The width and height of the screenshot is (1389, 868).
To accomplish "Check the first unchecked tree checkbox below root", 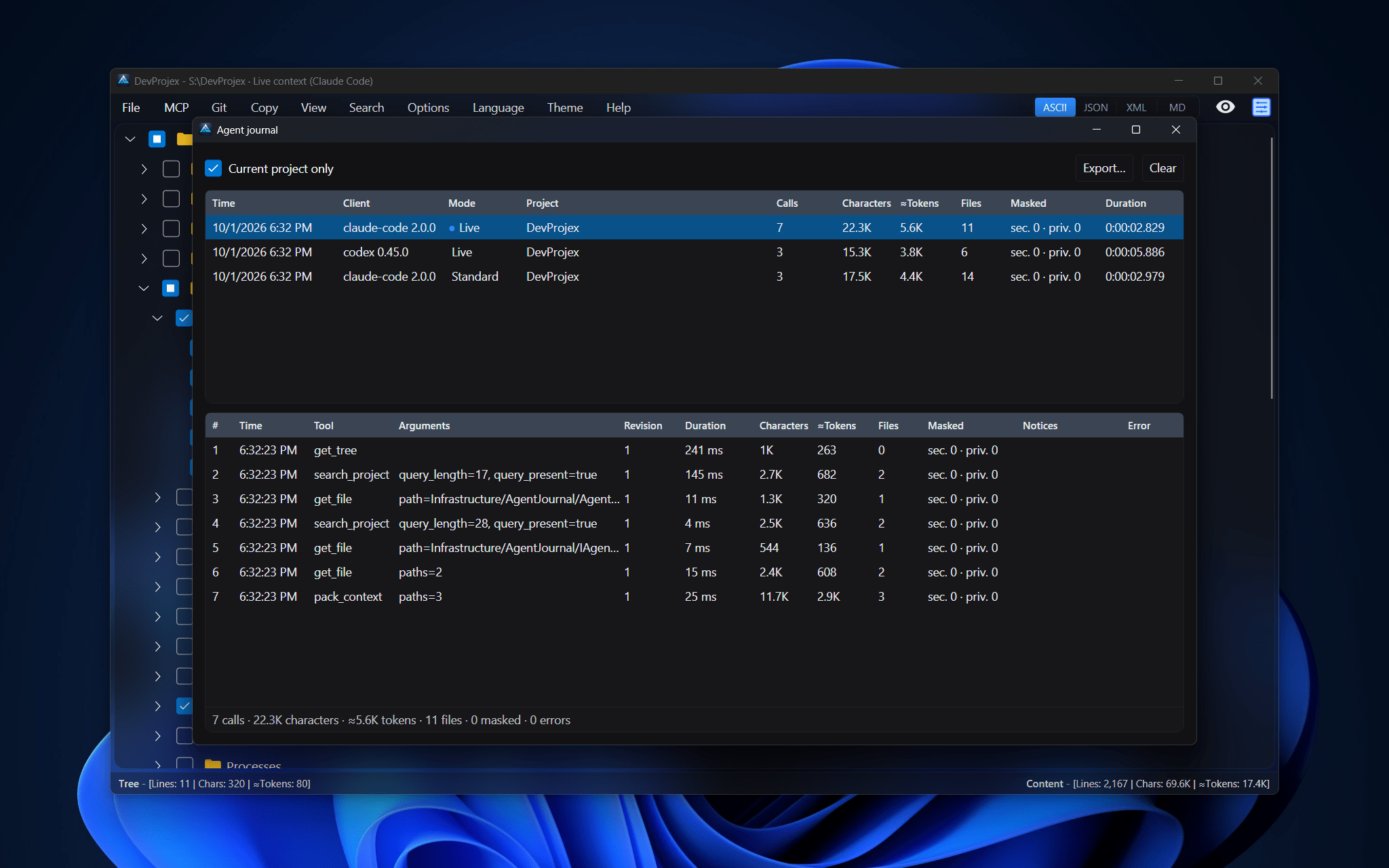I will point(171,169).
